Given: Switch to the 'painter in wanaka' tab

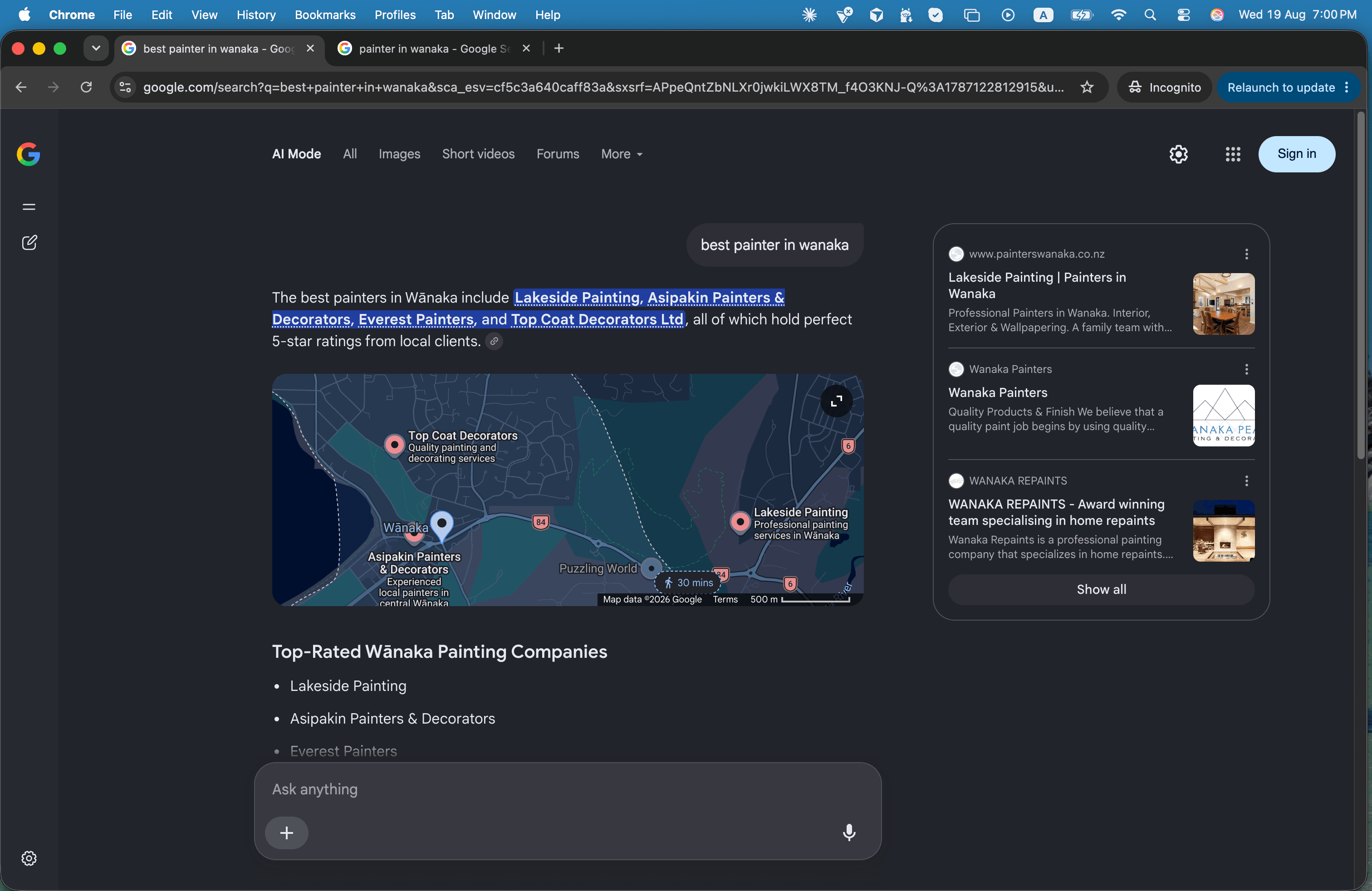Looking at the screenshot, I should tap(435, 49).
